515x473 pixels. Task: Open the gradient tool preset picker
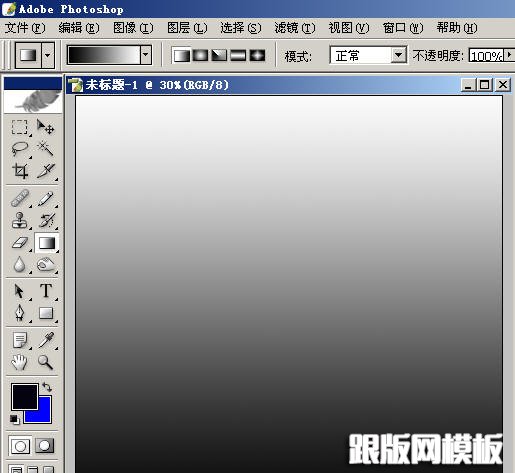click(x=35, y=55)
